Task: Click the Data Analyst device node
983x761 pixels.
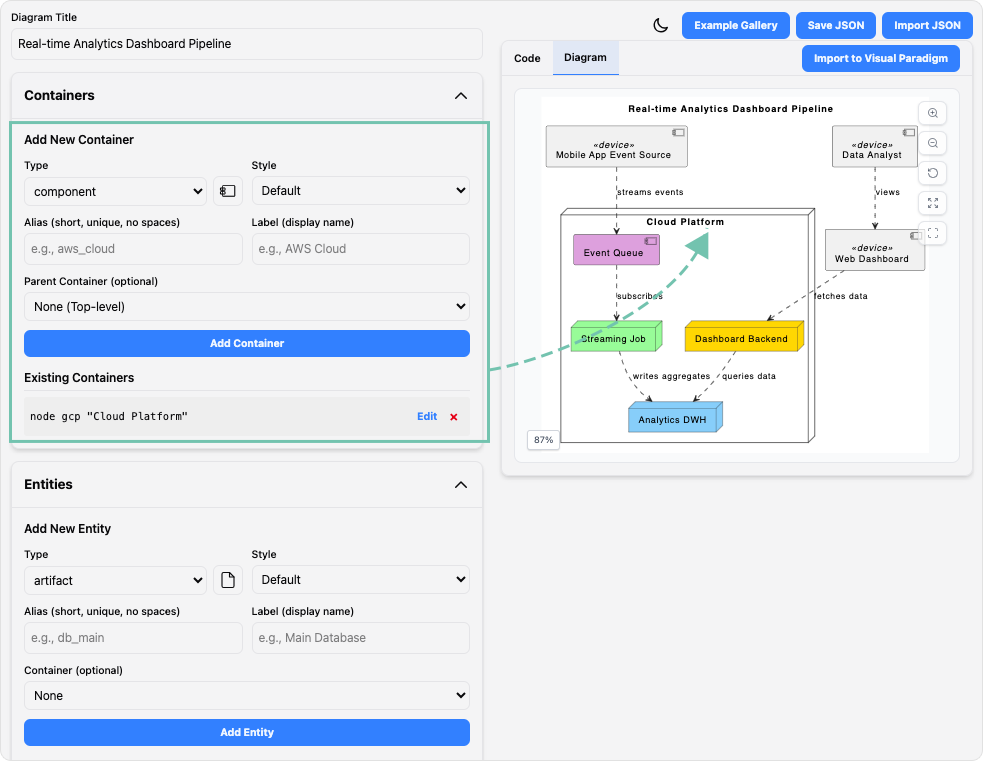Action: click(875, 147)
